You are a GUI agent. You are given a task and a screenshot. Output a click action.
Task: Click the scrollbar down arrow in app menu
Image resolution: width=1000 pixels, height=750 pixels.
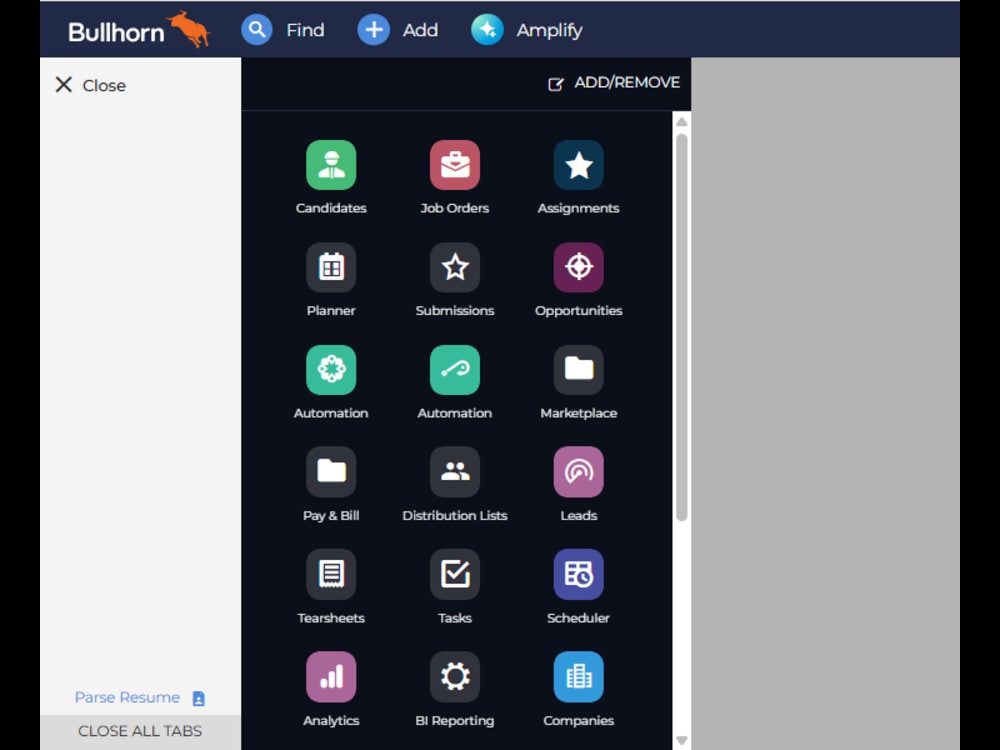(682, 740)
